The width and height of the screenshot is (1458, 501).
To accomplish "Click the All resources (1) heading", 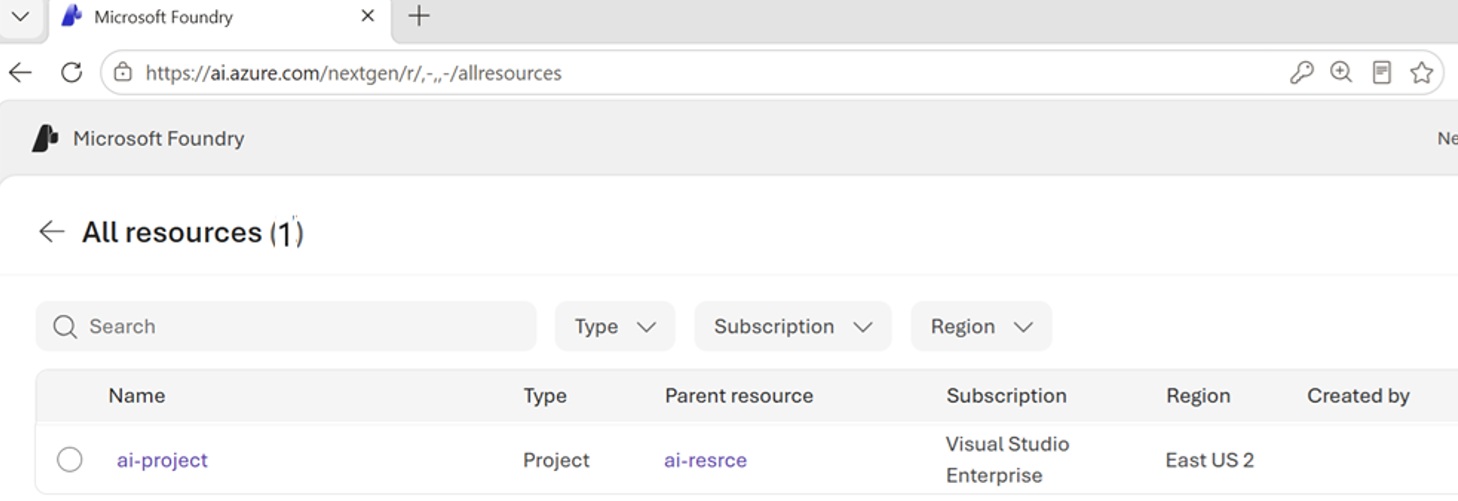I will point(193,232).
